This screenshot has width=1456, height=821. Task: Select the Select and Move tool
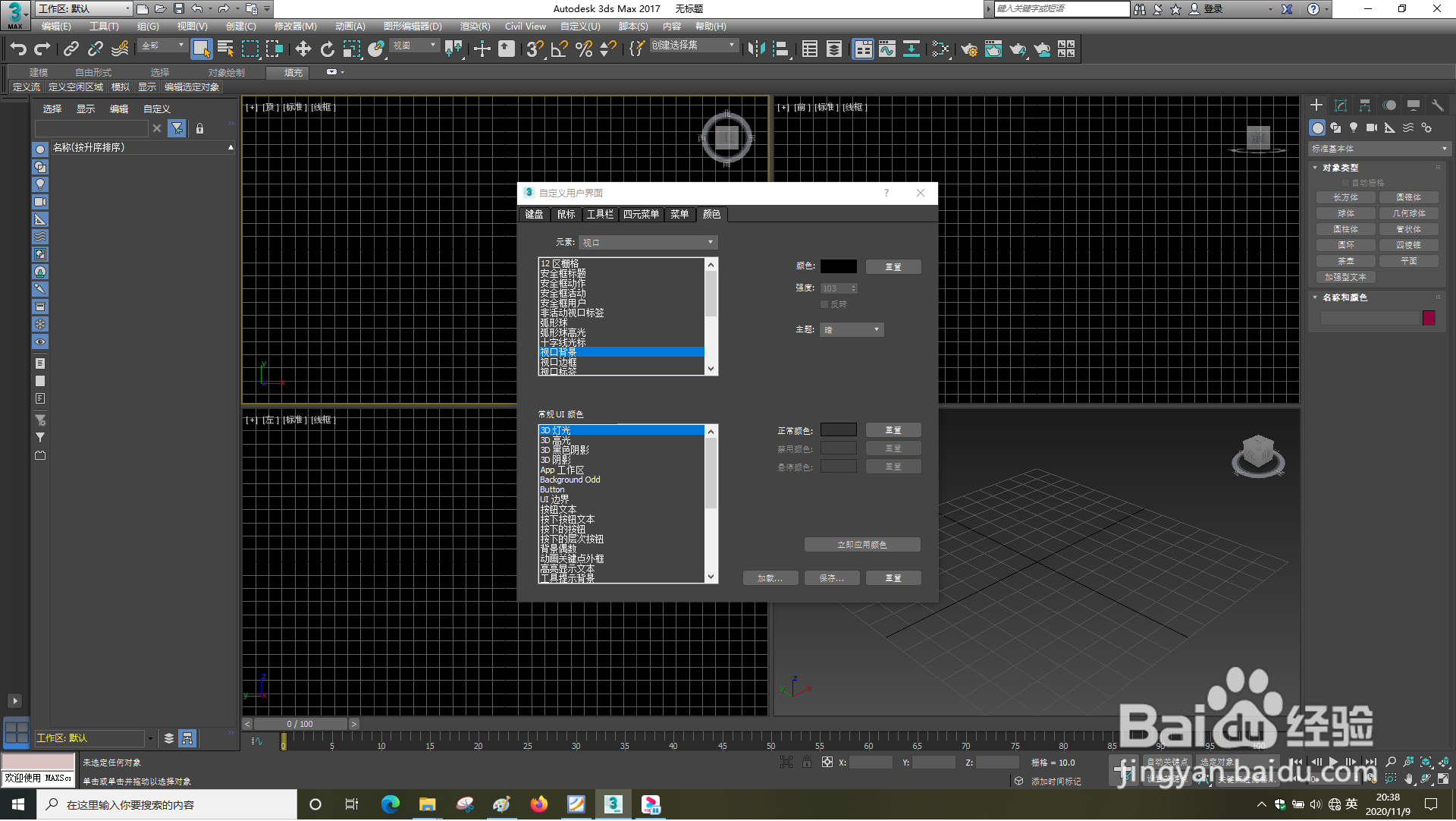pyautogui.click(x=303, y=49)
